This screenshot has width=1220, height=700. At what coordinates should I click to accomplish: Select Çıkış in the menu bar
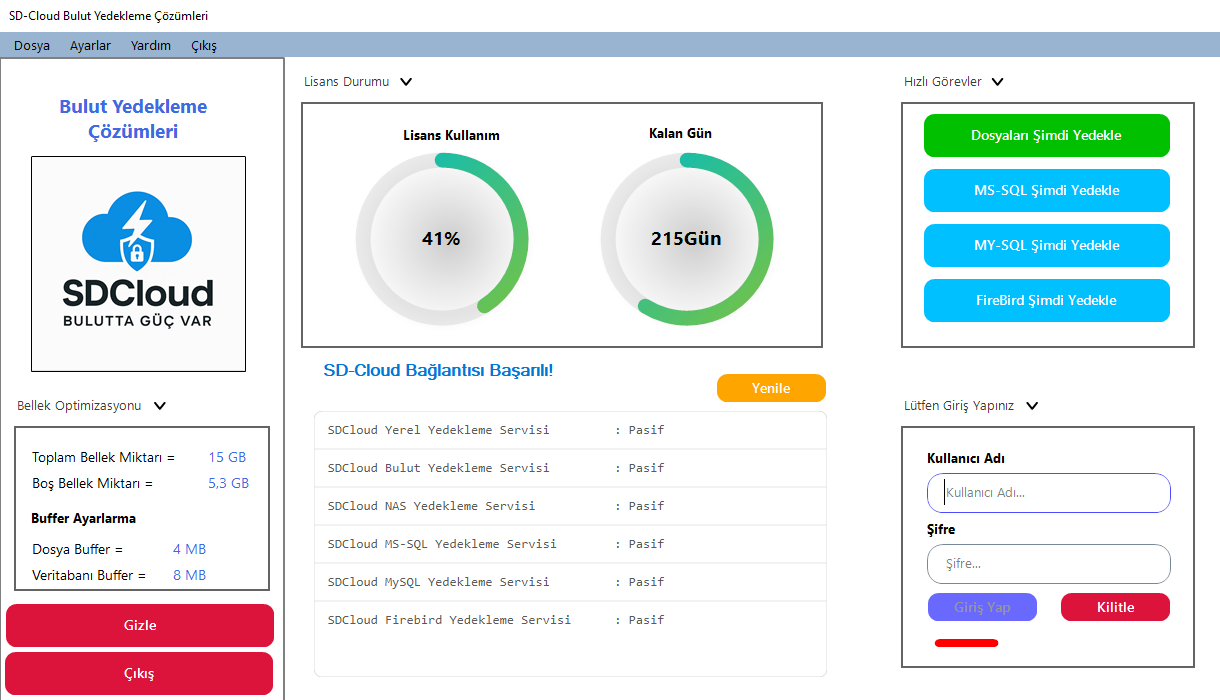[x=204, y=46]
